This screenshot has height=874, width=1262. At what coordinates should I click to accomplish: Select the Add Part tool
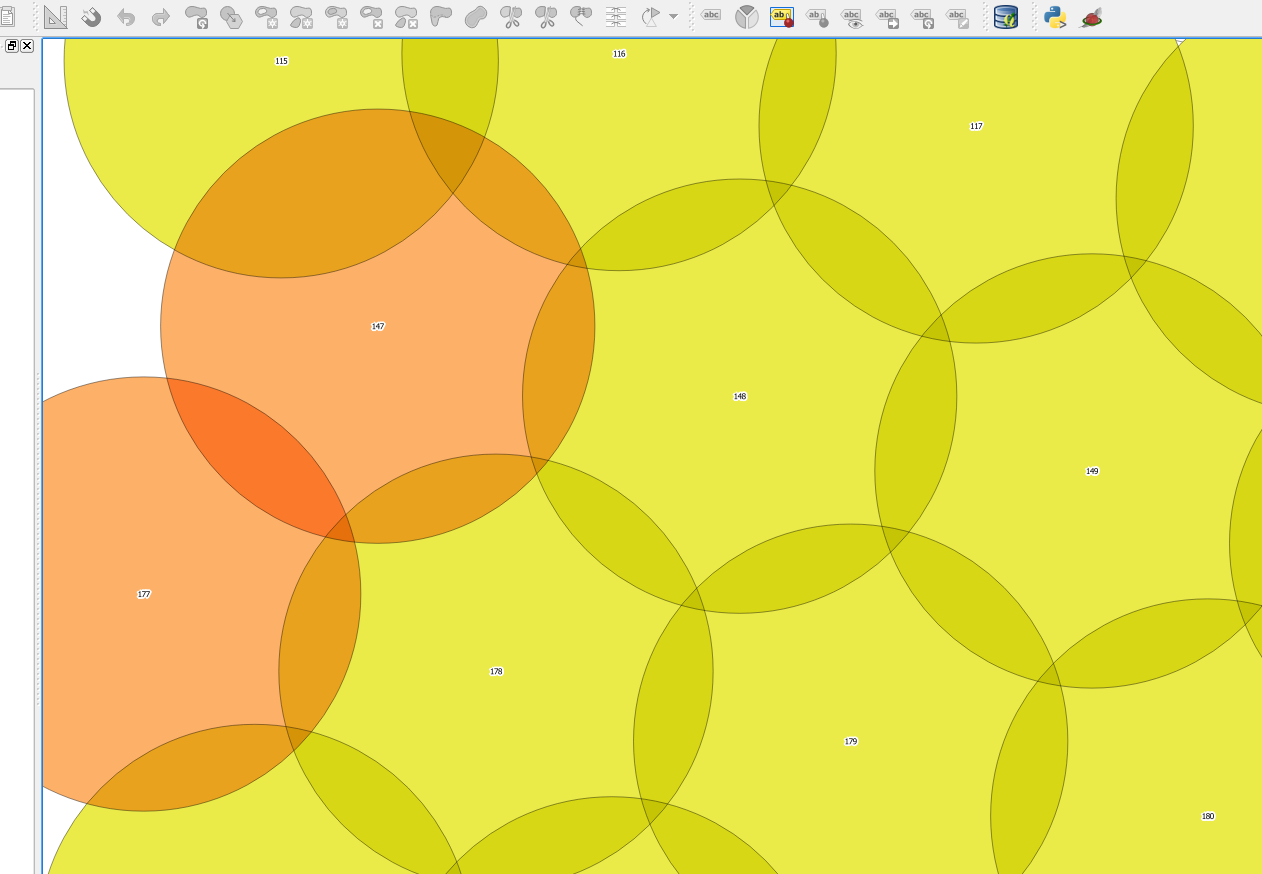point(301,16)
